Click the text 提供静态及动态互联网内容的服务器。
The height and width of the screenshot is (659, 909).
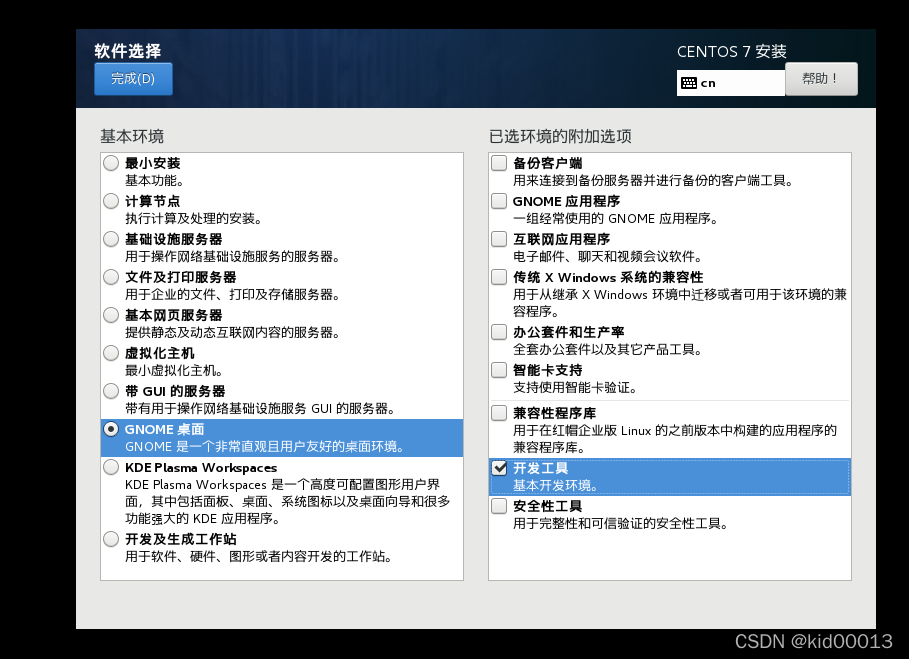[x=232, y=333]
